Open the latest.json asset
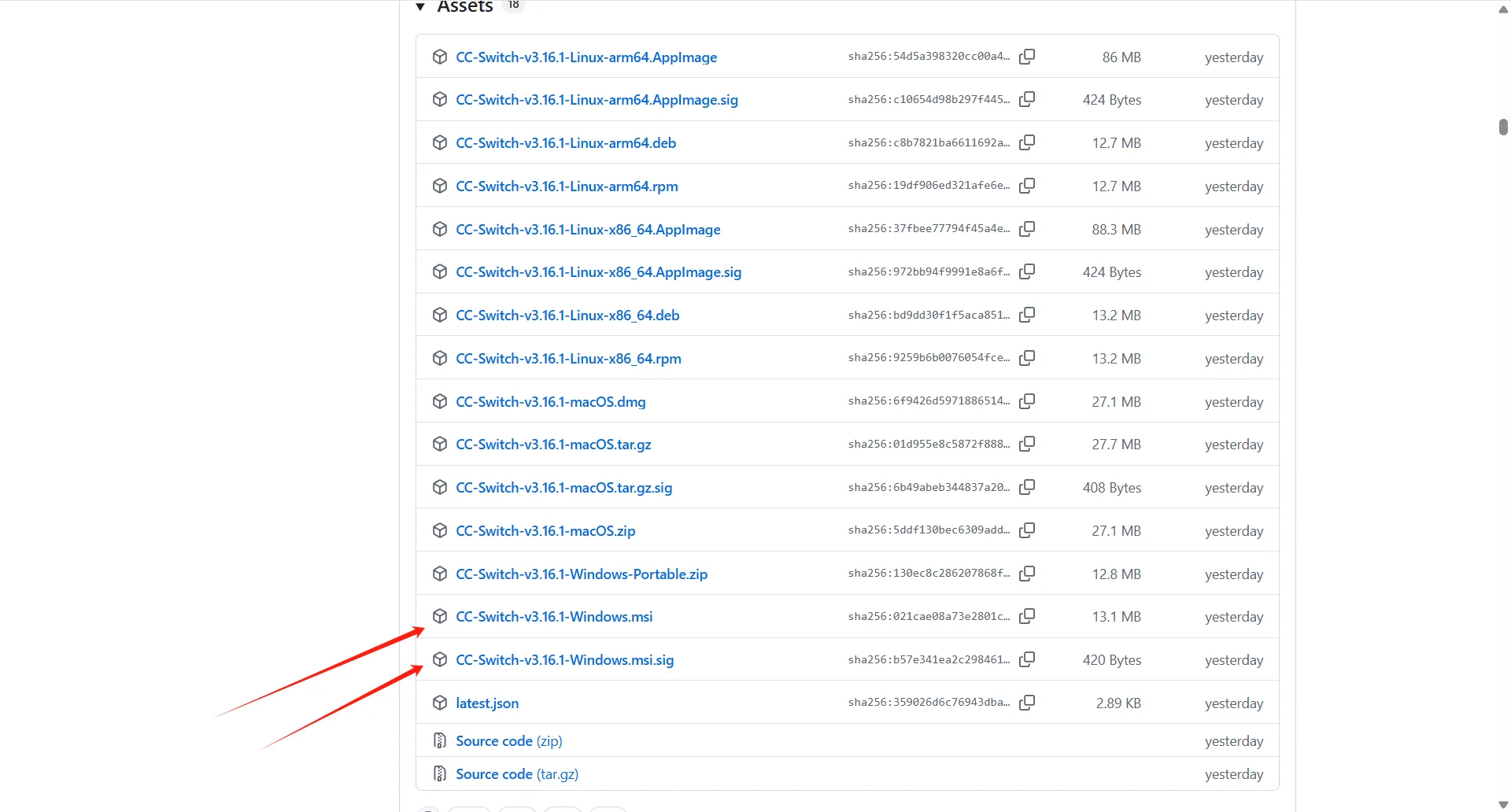This screenshot has width=1511, height=812. 487,703
